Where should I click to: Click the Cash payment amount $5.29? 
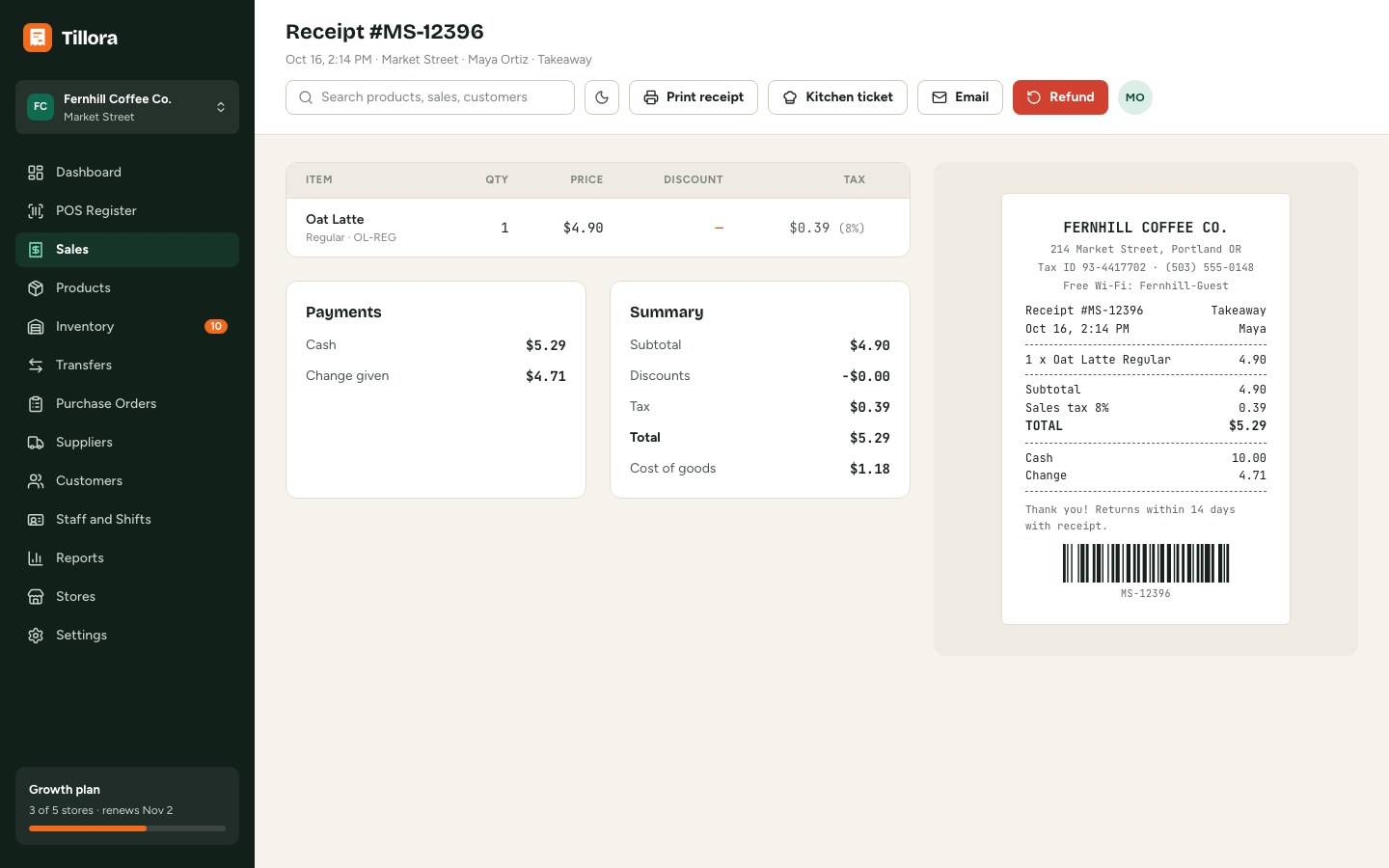pos(545,345)
